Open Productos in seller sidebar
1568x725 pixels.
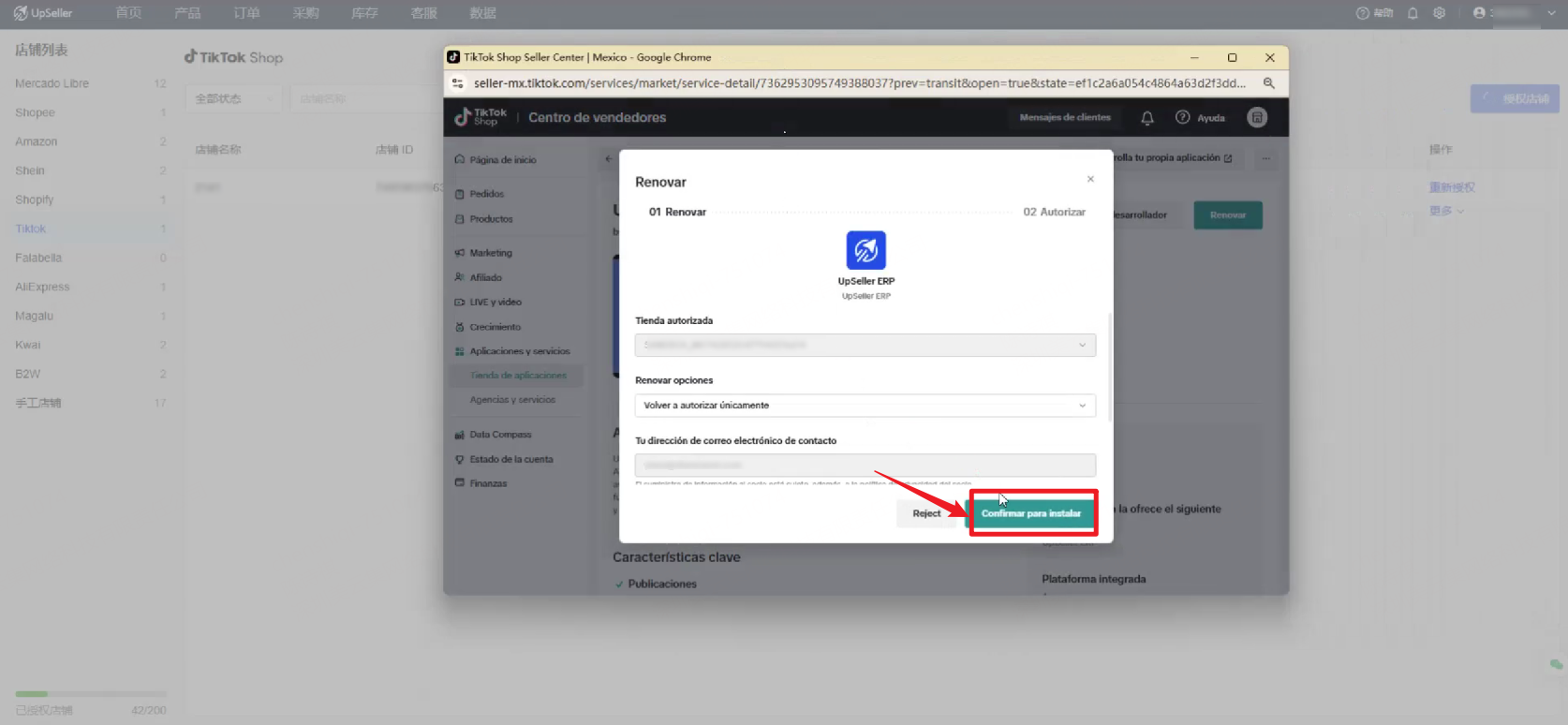click(491, 219)
